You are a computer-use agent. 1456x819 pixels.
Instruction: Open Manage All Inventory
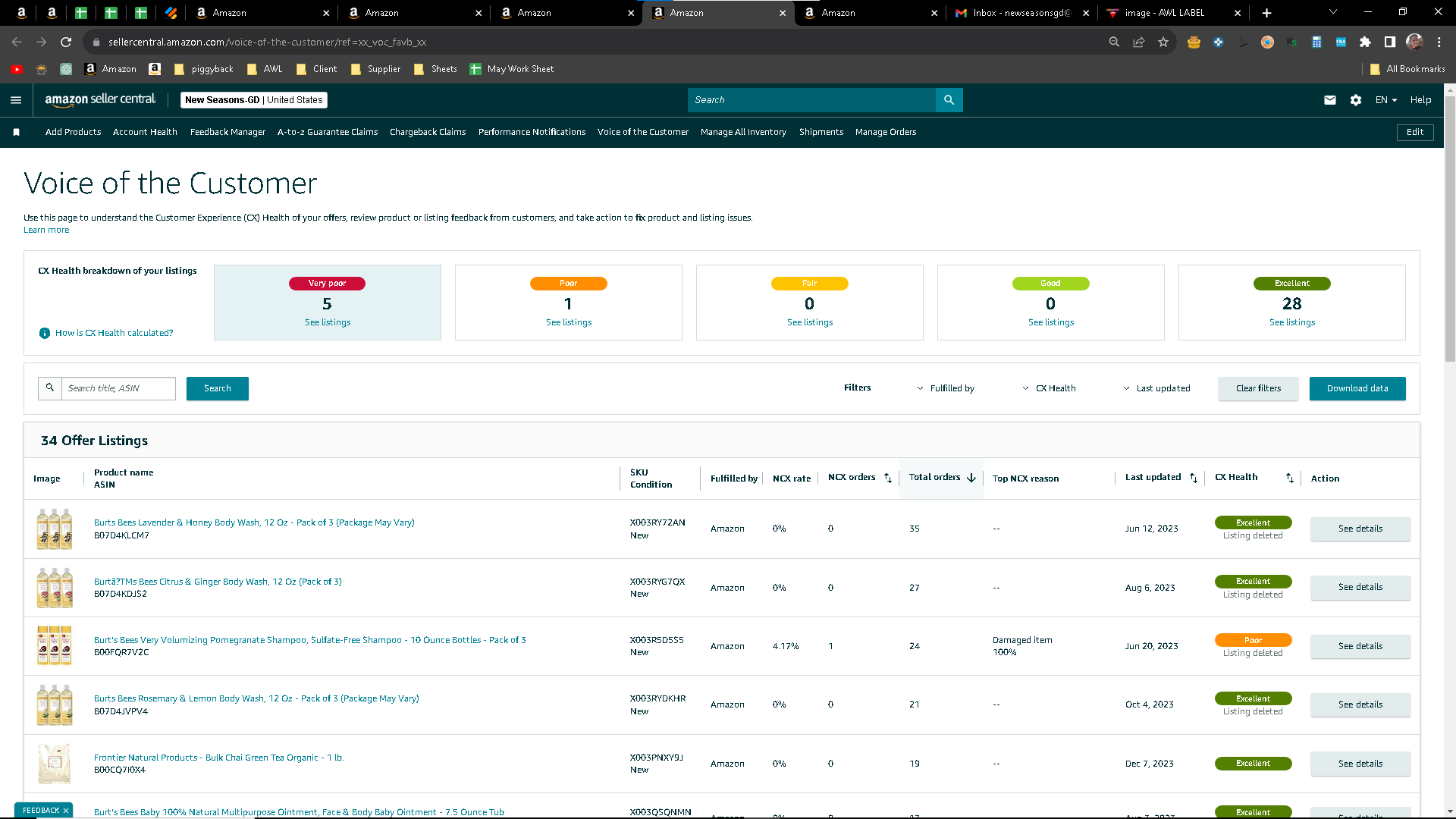pos(743,133)
